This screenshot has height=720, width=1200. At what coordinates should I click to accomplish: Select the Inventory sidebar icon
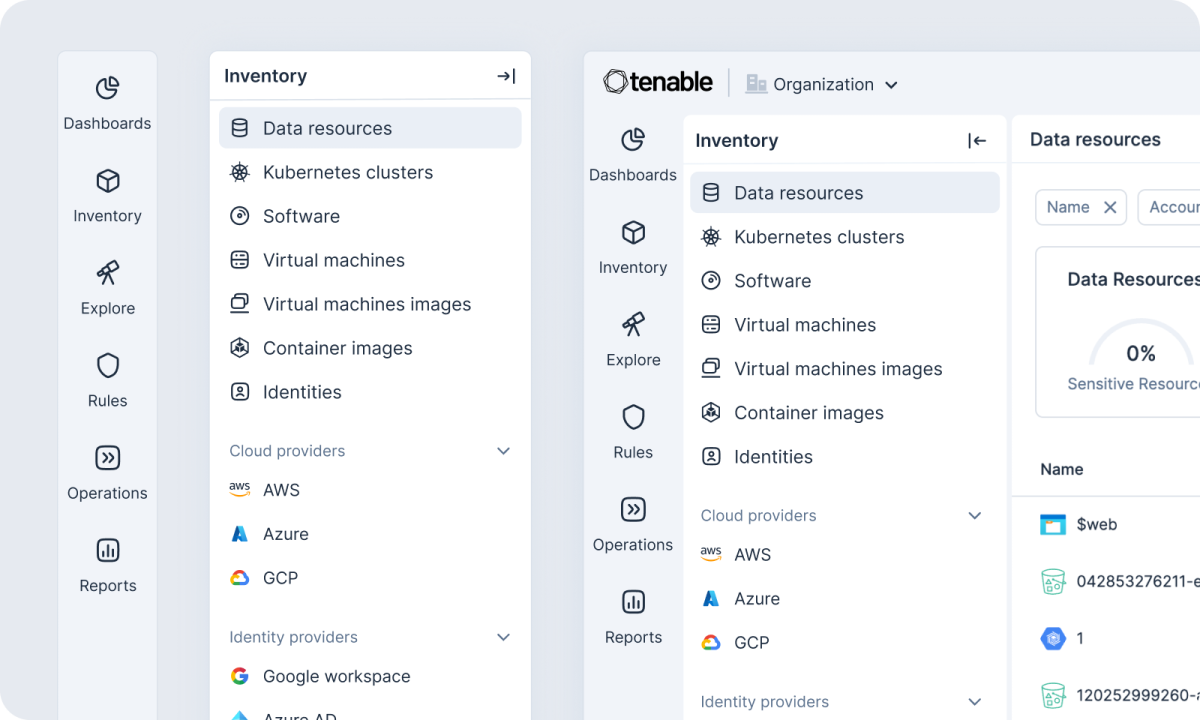click(633, 232)
